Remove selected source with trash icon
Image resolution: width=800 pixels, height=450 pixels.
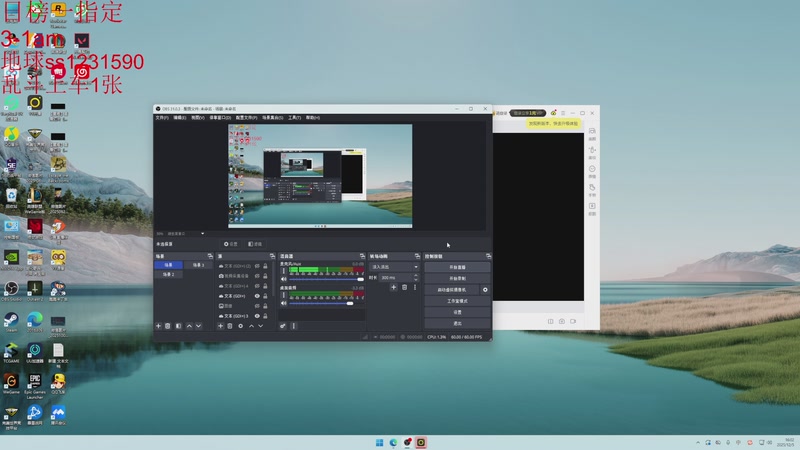tap(230, 326)
